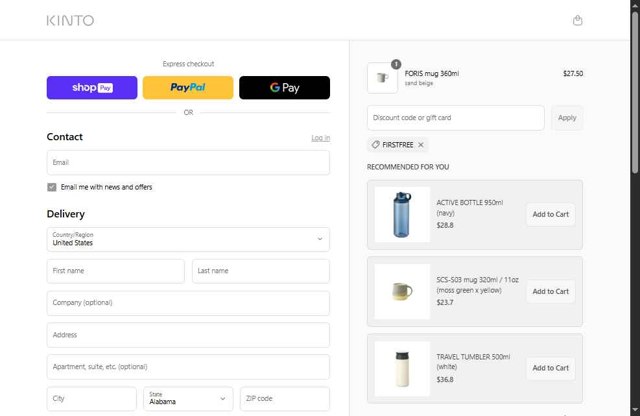This screenshot has height=416, width=640.
Task: Apply the discount code
Action: pyautogui.click(x=567, y=118)
